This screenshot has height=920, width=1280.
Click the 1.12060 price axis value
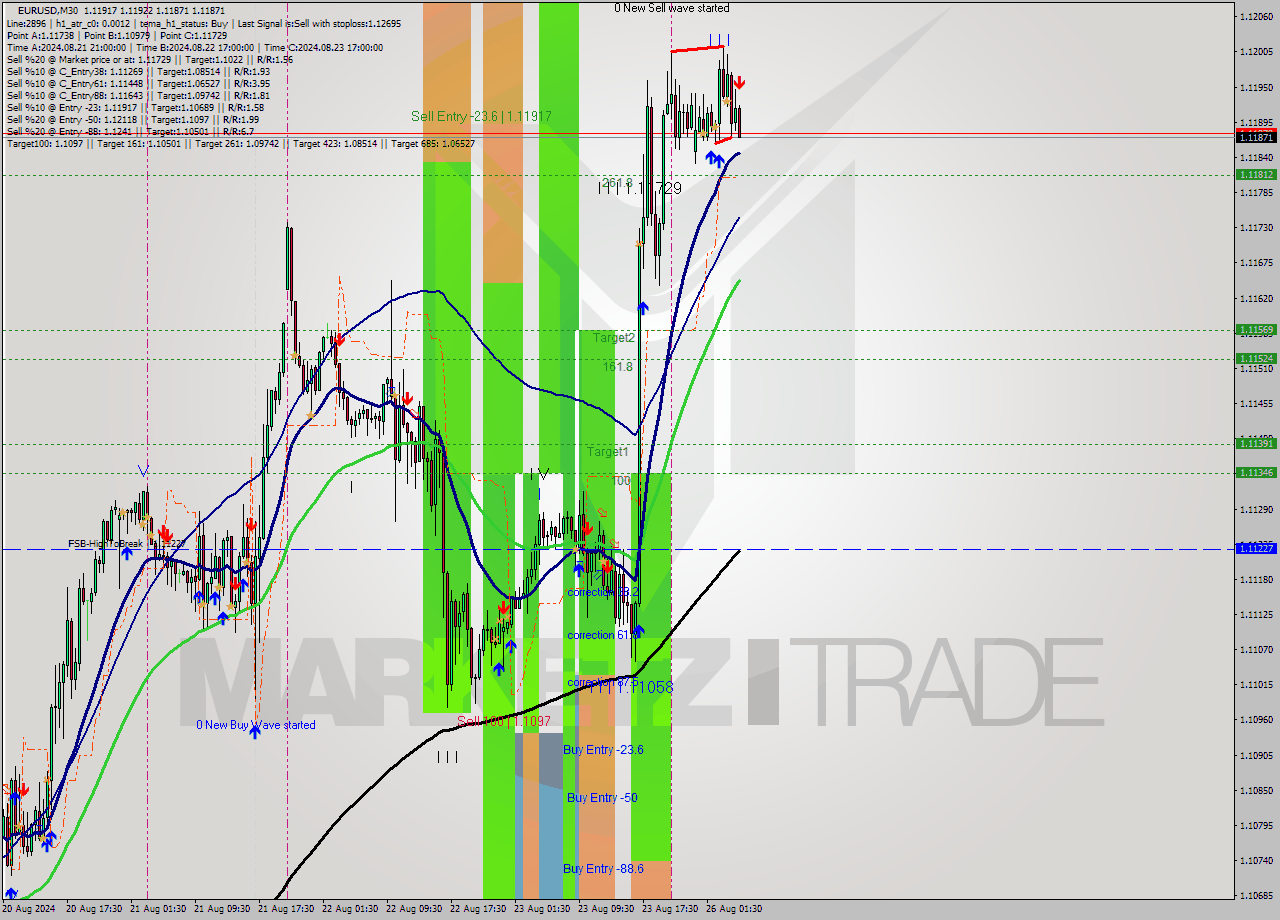1256,16
